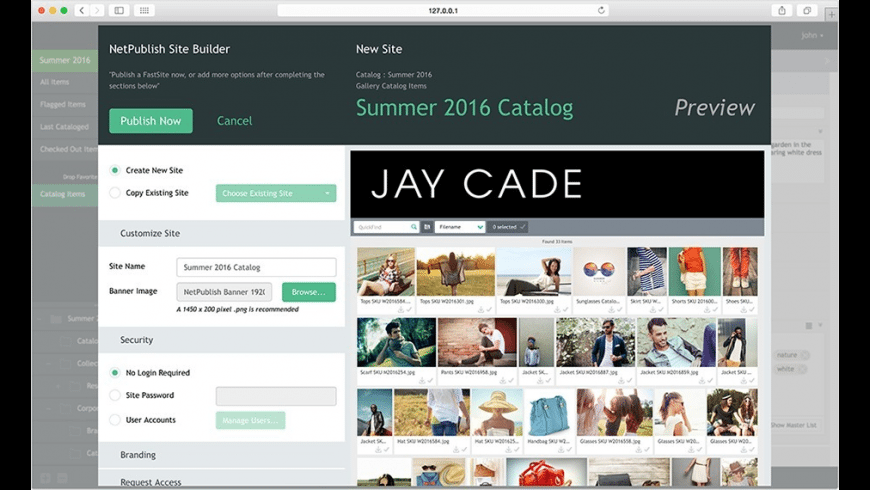
Task: Select the User Accounts radio option
Action: pos(115,420)
